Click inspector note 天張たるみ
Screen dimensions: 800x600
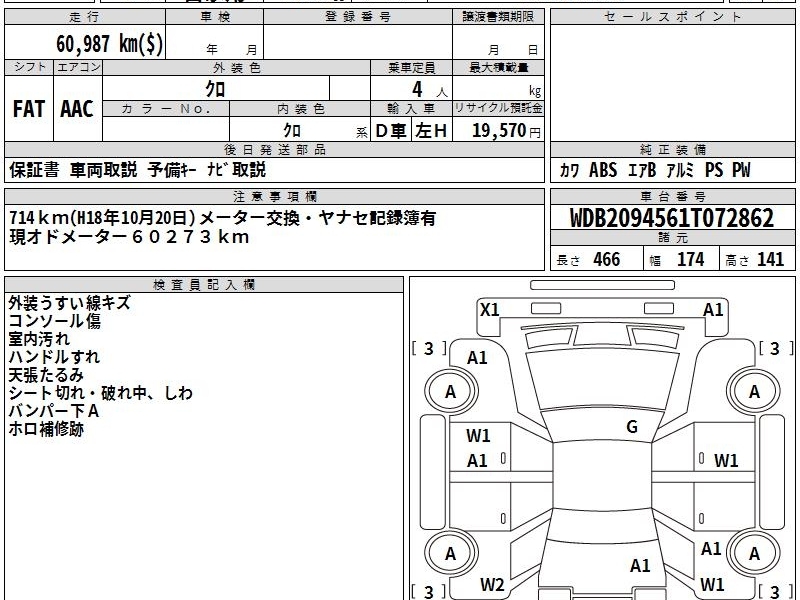coord(46,375)
